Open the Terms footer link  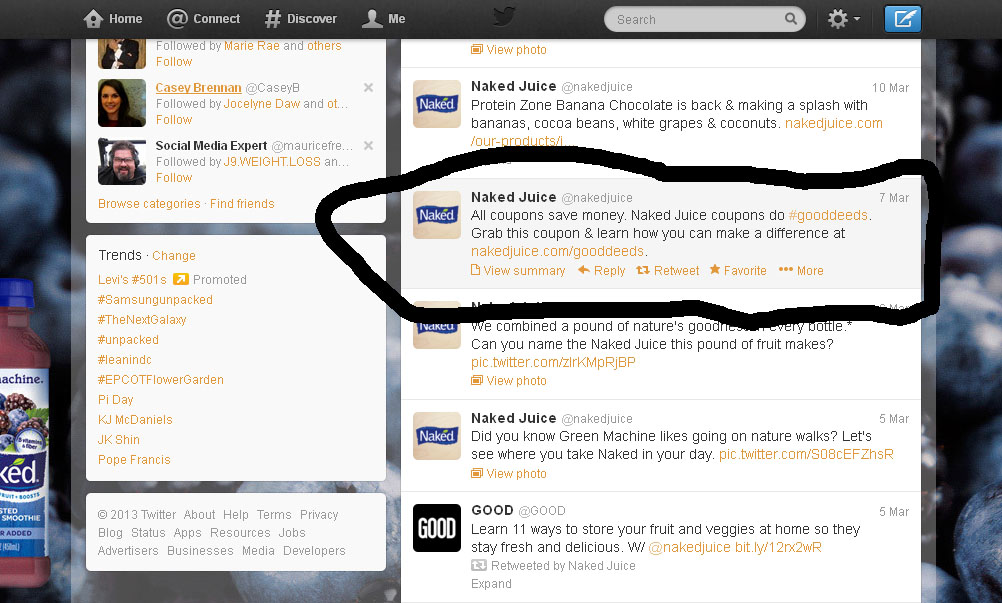click(x=274, y=515)
